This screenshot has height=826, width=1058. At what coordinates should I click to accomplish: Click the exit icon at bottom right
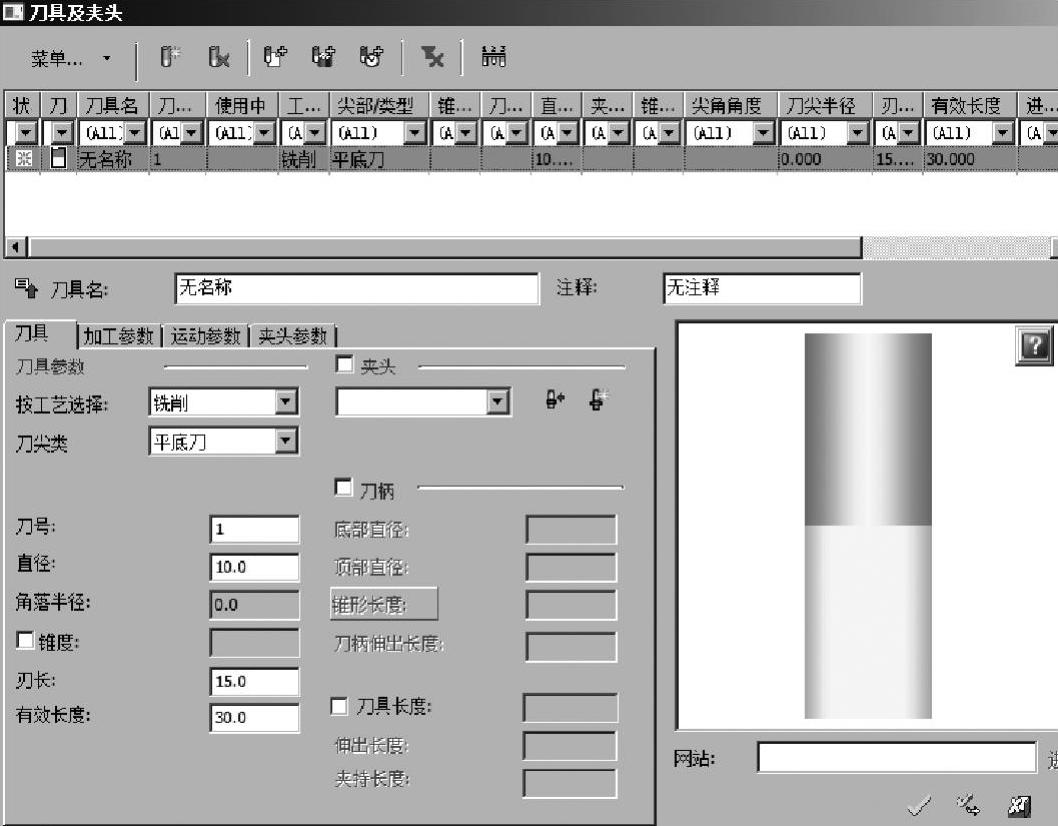(x=1018, y=803)
